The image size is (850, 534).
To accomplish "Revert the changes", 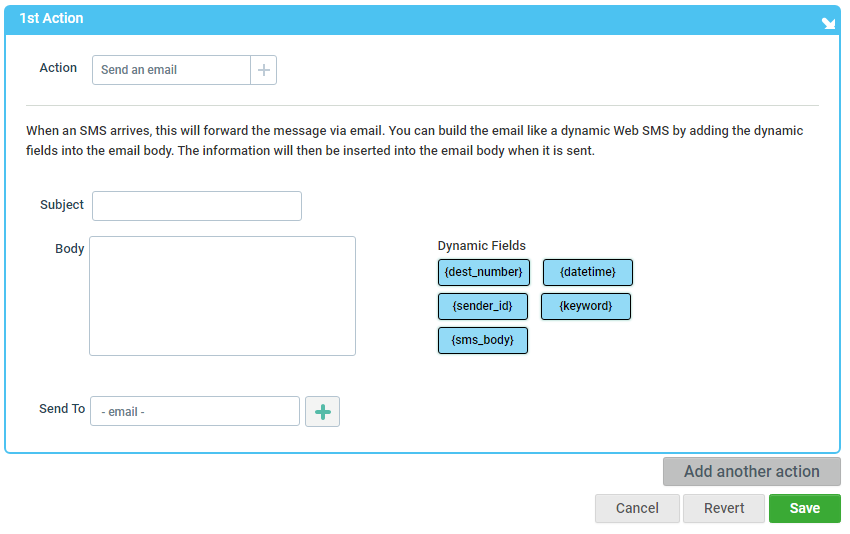I will click(724, 509).
